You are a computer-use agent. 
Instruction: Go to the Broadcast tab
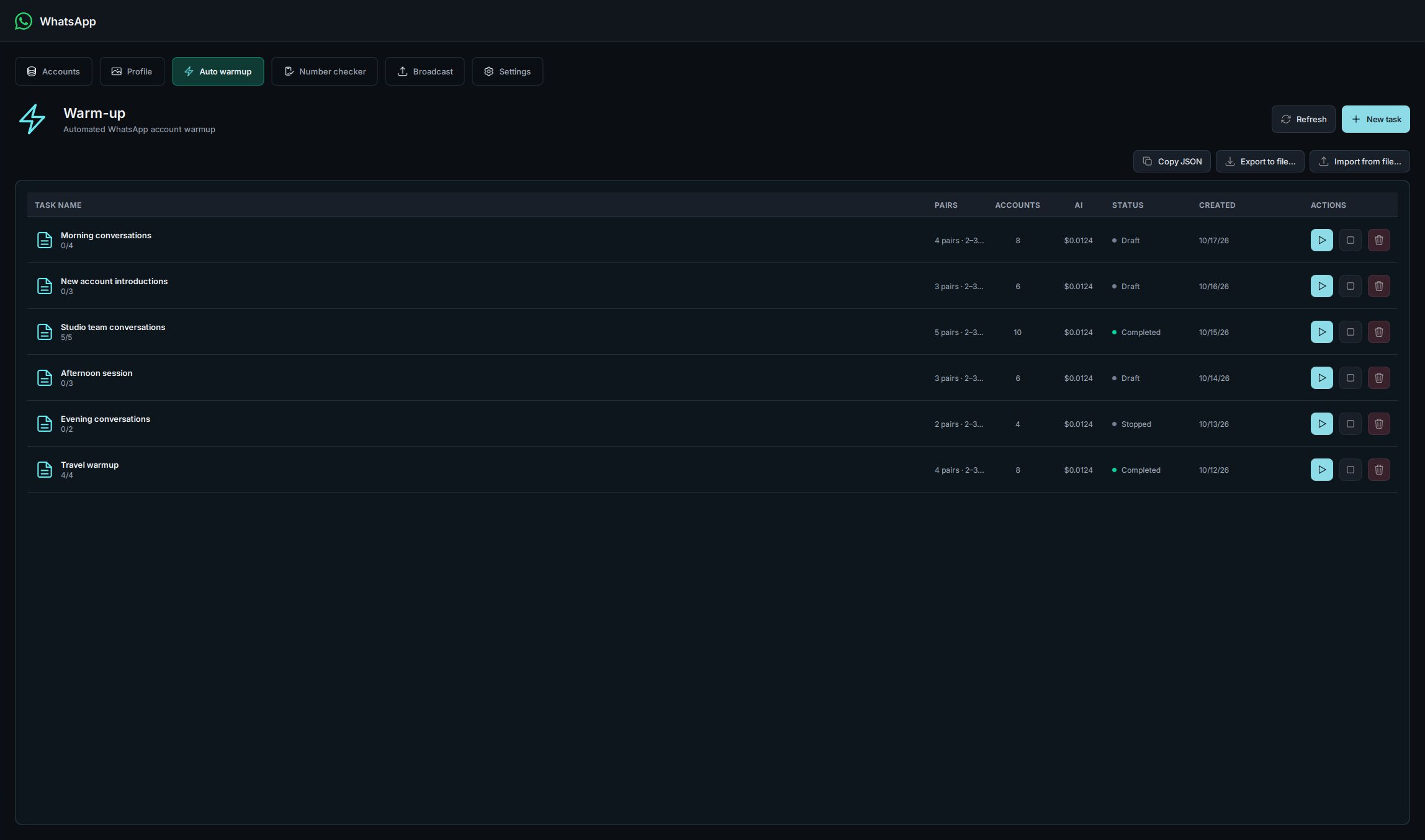point(425,71)
